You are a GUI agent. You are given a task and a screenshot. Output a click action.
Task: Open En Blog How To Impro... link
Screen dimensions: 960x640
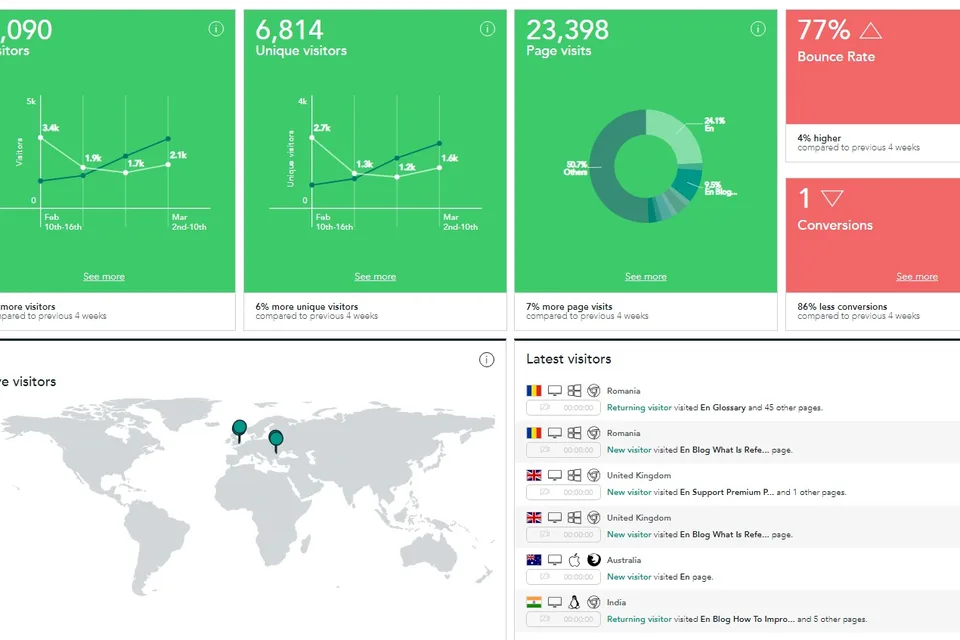[748, 619]
